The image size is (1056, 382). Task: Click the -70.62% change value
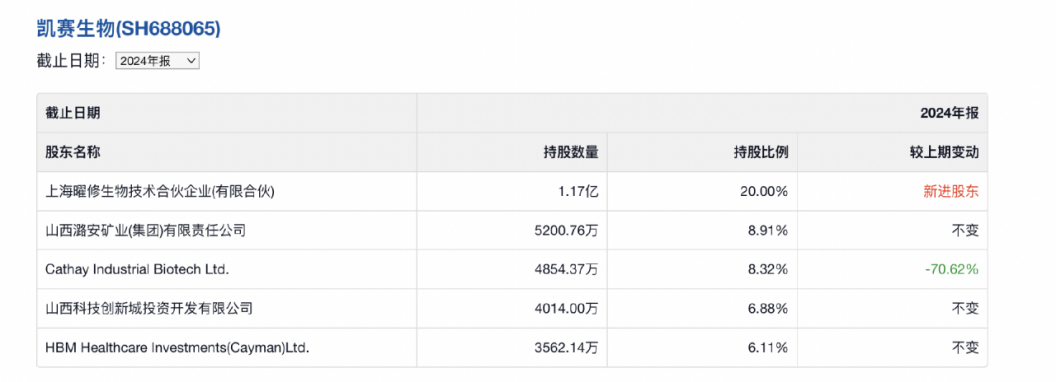951,269
